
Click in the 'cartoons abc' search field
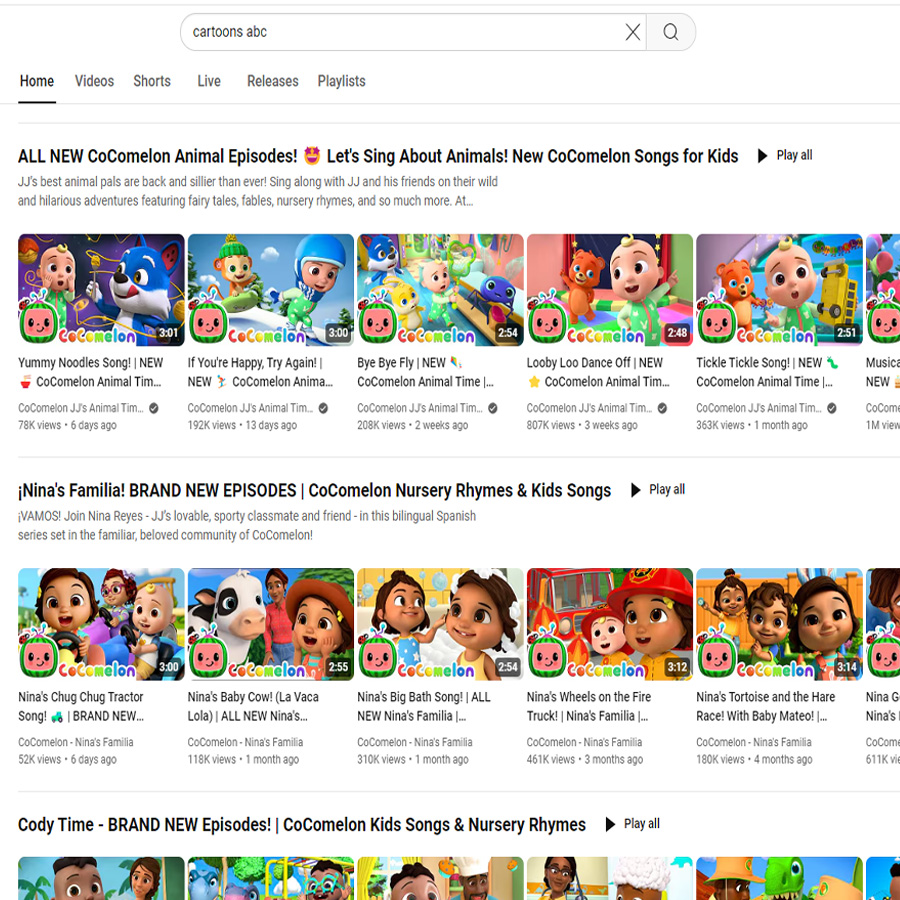pyautogui.click(x=400, y=32)
